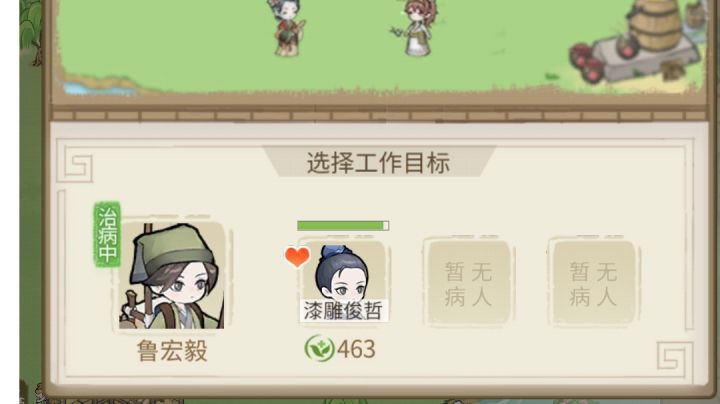Viewport: 720px width, 404px height.
Task: Click the orange heart icon on patient
Action: (x=297, y=257)
